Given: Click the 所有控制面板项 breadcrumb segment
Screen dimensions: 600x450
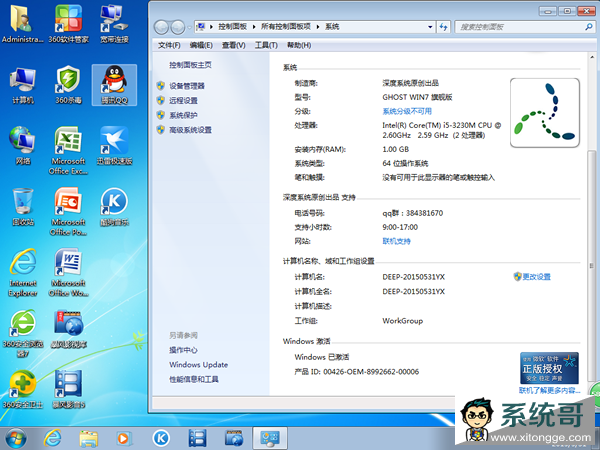Looking at the screenshot, I should pyautogui.click(x=285, y=27).
